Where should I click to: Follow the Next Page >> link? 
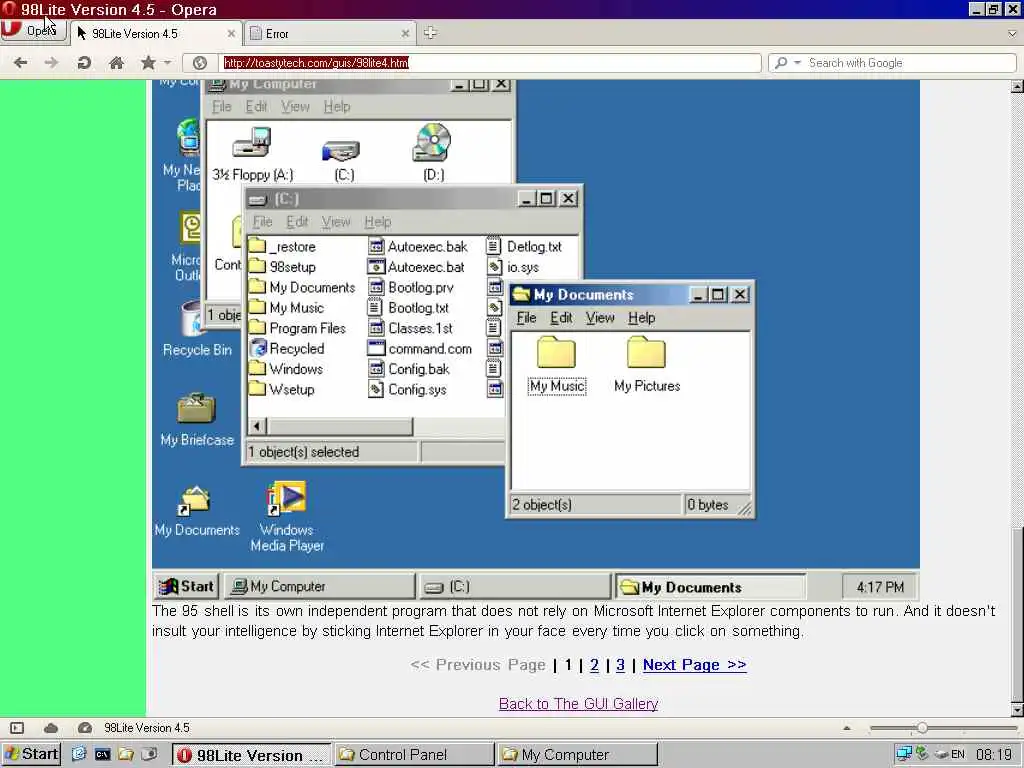point(694,665)
